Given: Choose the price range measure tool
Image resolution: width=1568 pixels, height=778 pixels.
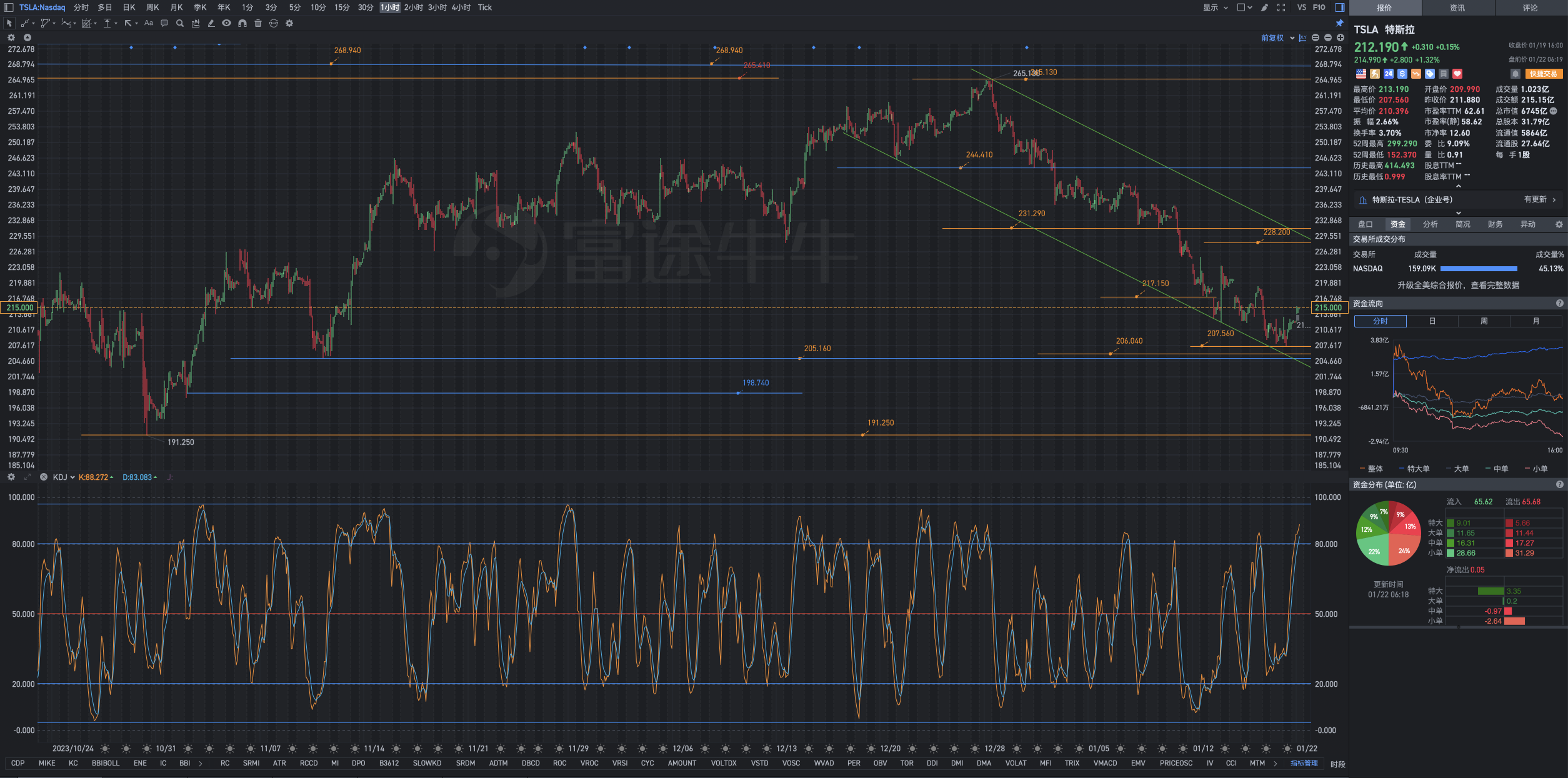Looking at the screenshot, I should tap(107, 23).
